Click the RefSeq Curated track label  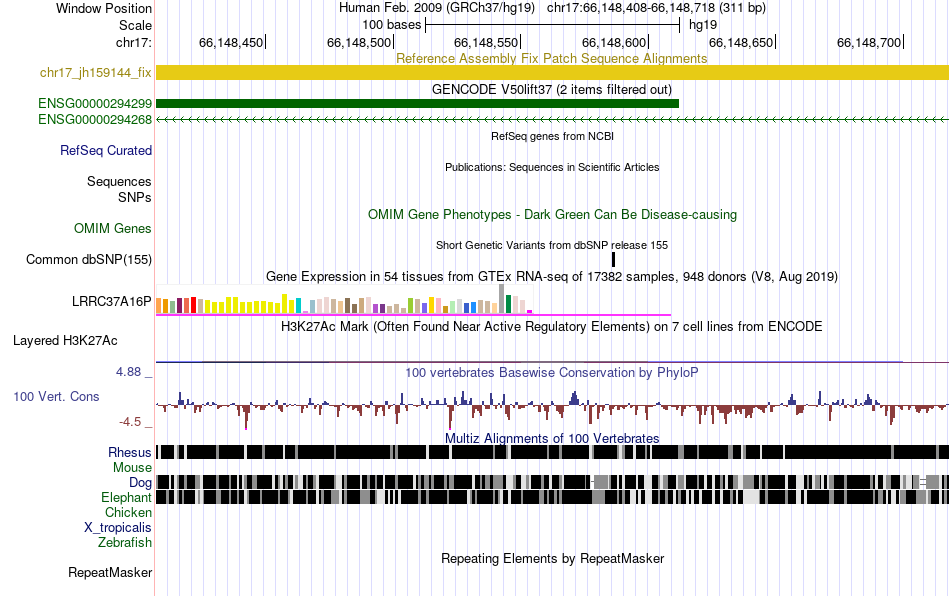[106, 150]
